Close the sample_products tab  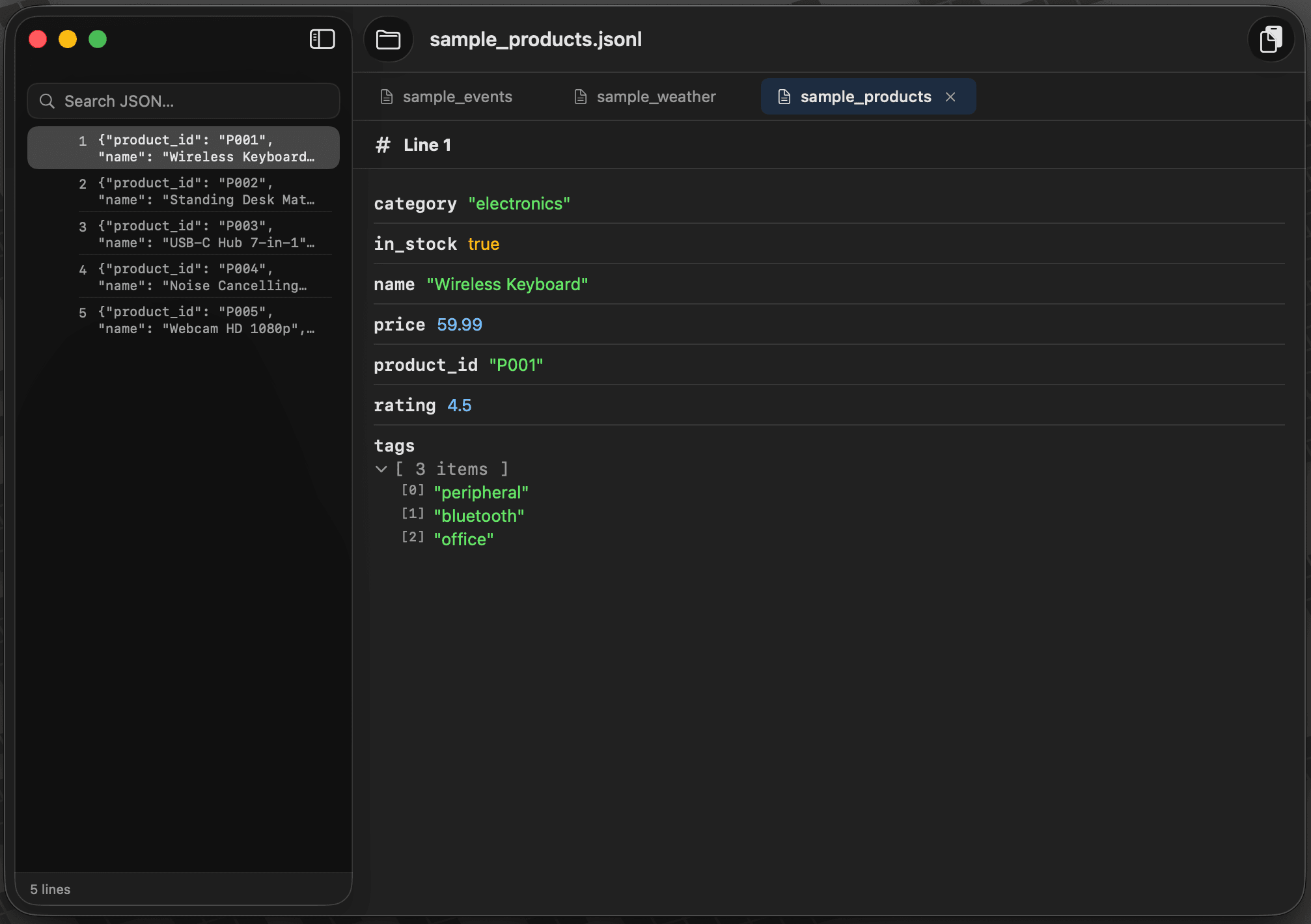pyautogui.click(x=950, y=97)
